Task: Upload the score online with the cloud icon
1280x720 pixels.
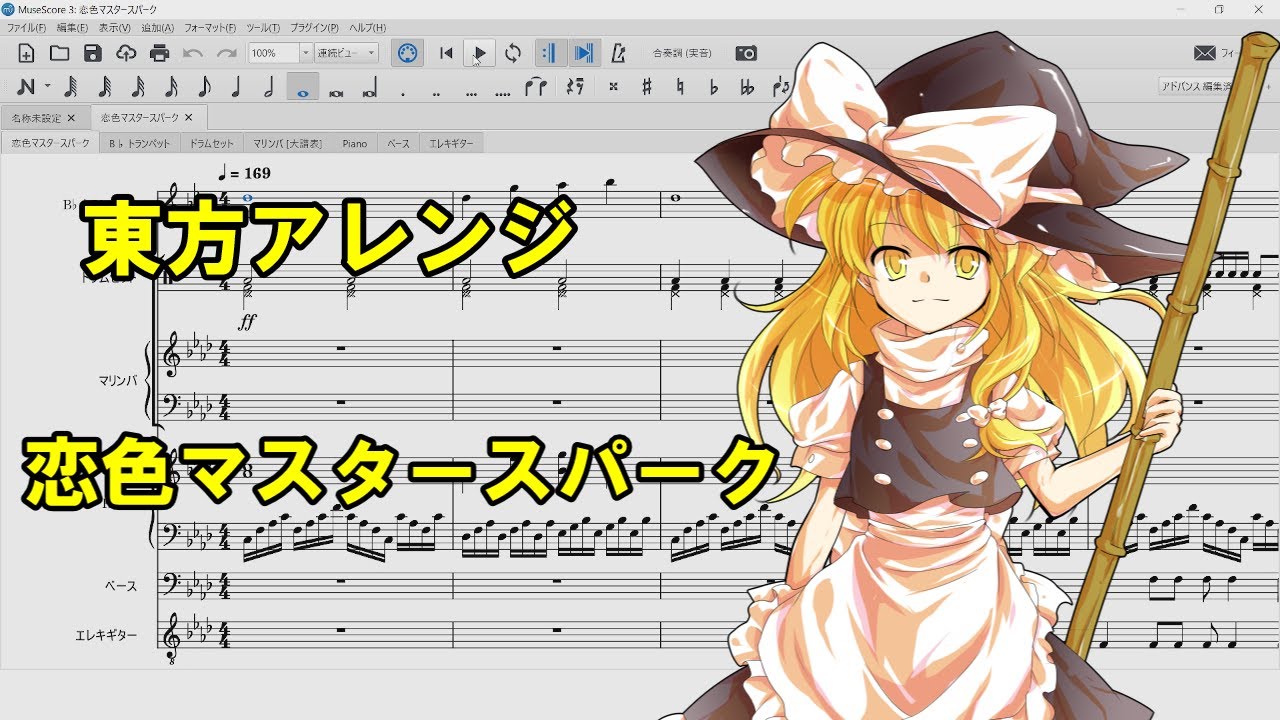Action: [126, 53]
